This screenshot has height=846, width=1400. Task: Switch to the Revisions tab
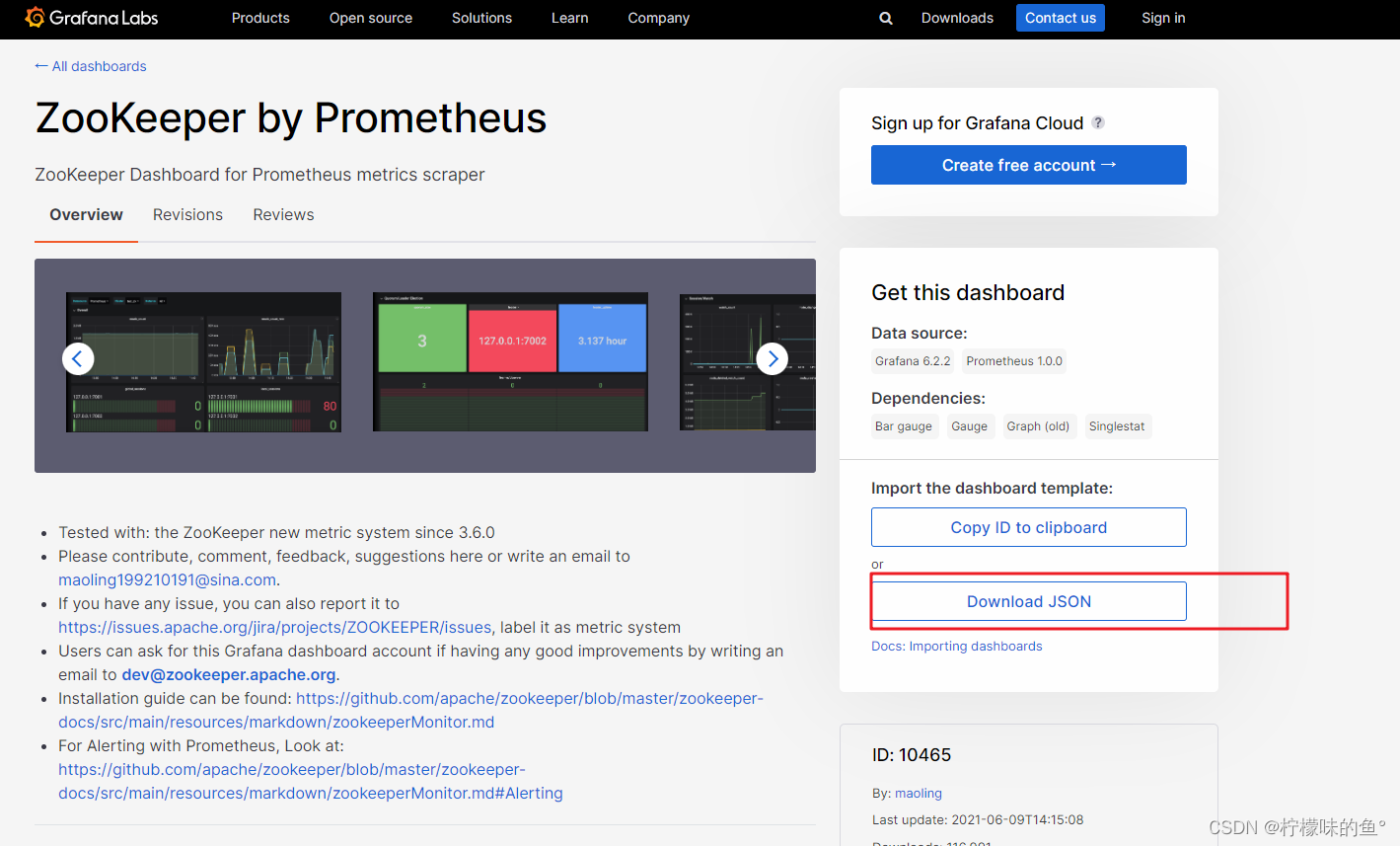pyautogui.click(x=187, y=214)
